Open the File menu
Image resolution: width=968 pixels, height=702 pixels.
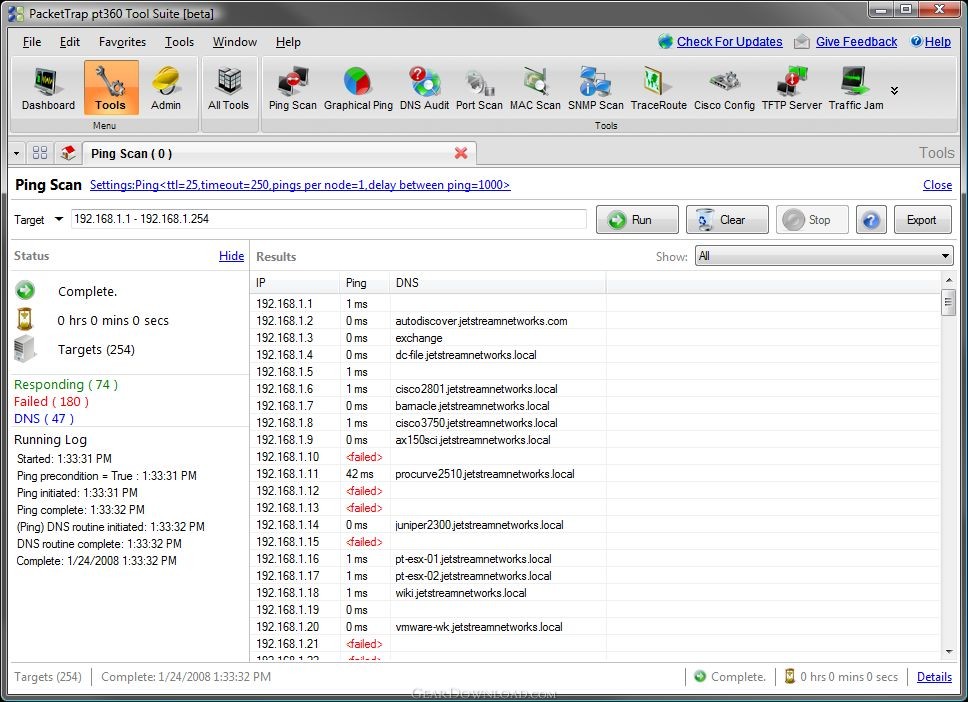pyautogui.click(x=32, y=42)
